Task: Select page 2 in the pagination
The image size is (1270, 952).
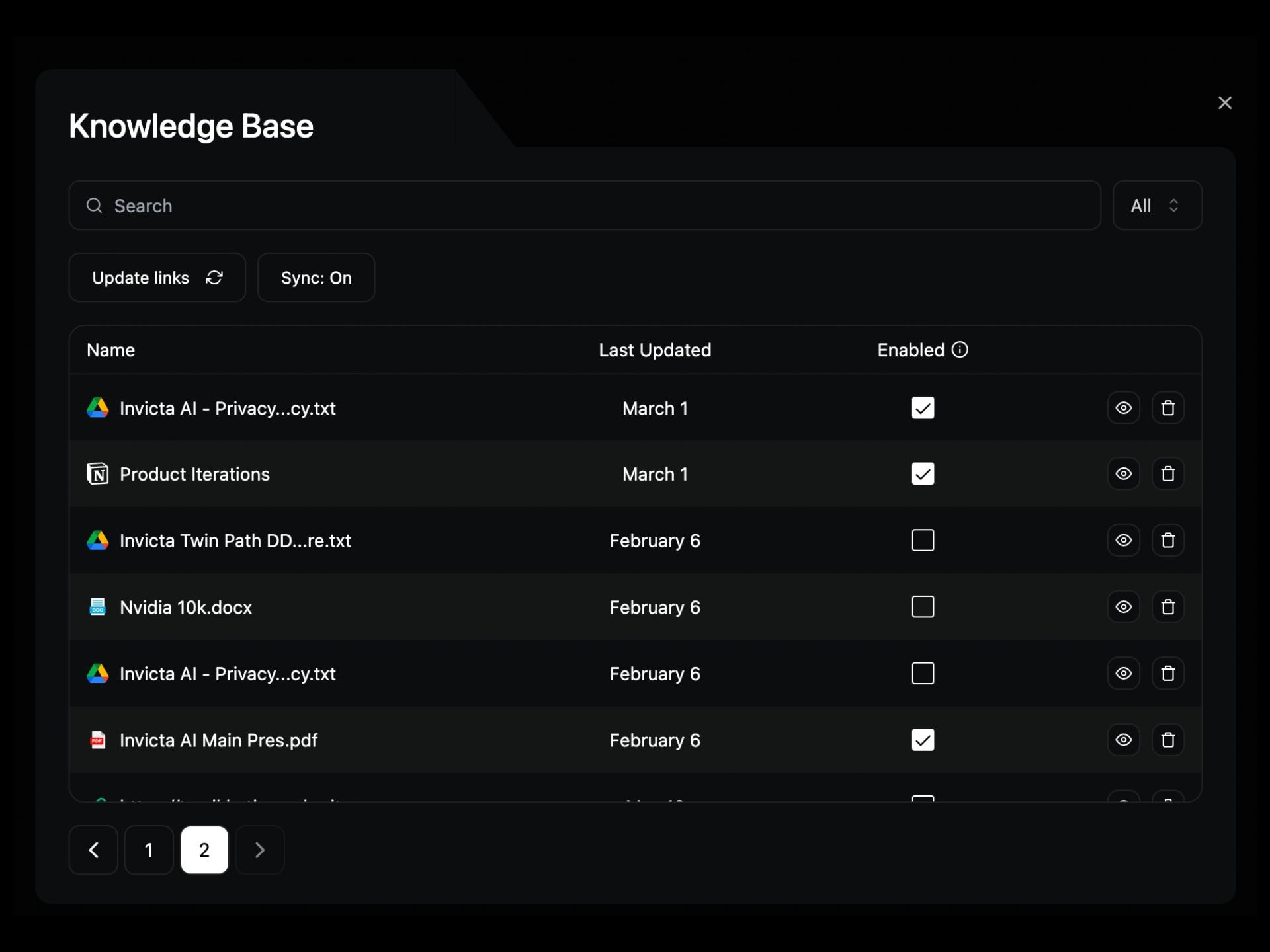Action: 204,850
